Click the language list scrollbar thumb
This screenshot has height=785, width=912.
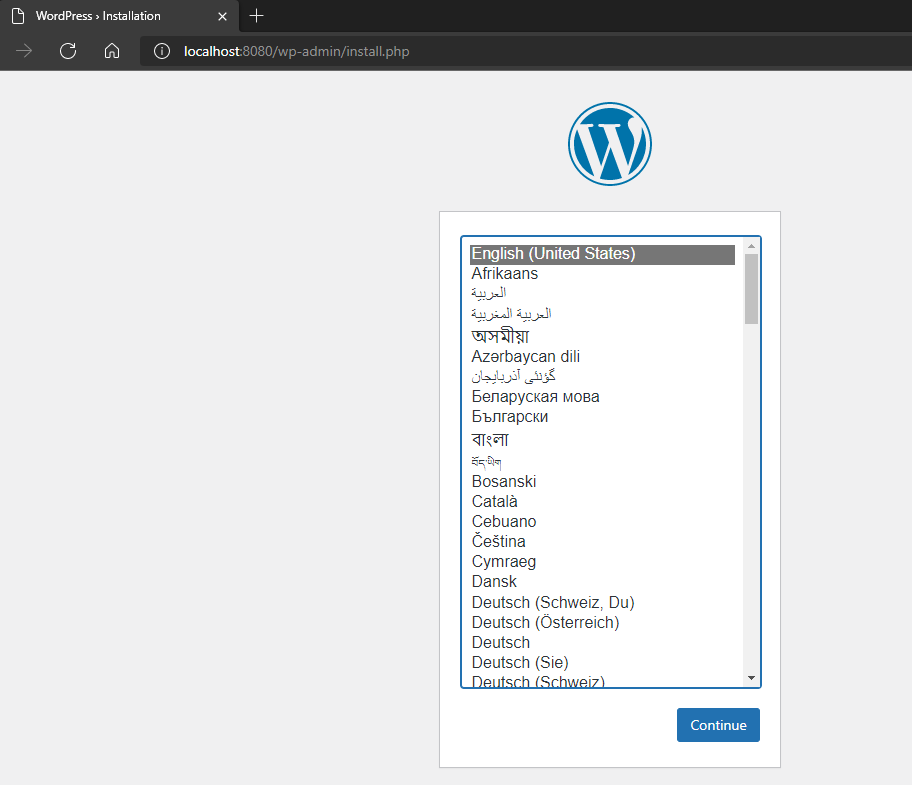[751, 289]
